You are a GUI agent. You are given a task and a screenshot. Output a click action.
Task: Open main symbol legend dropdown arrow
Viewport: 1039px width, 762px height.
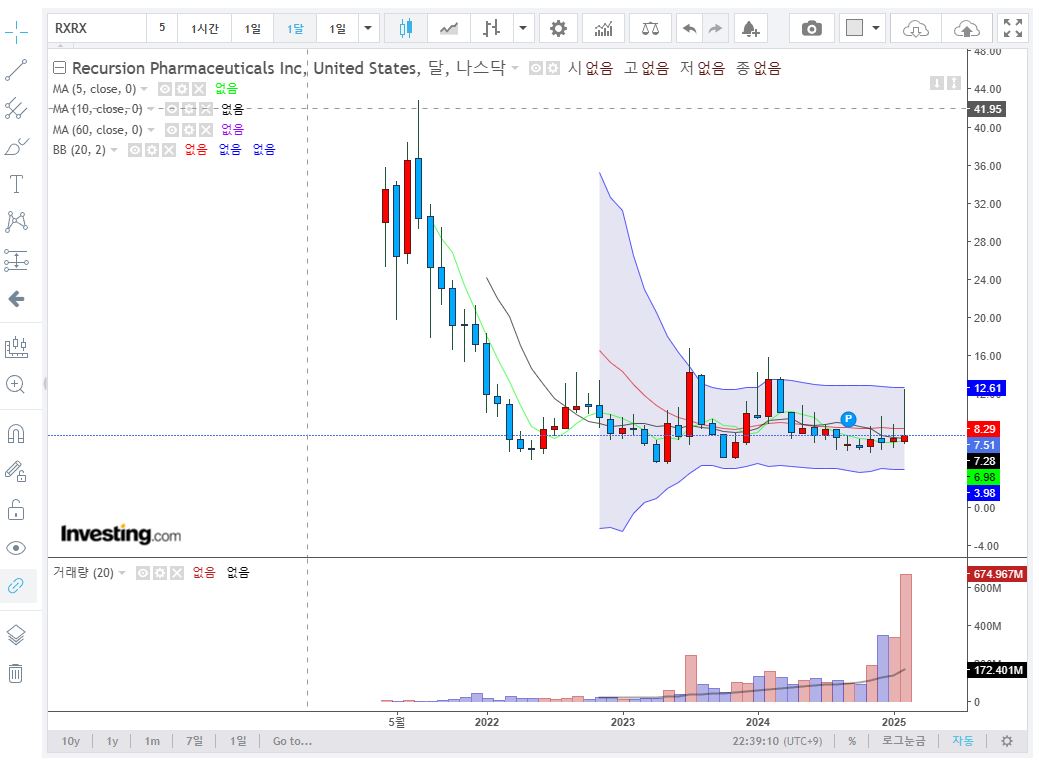click(x=515, y=68)
